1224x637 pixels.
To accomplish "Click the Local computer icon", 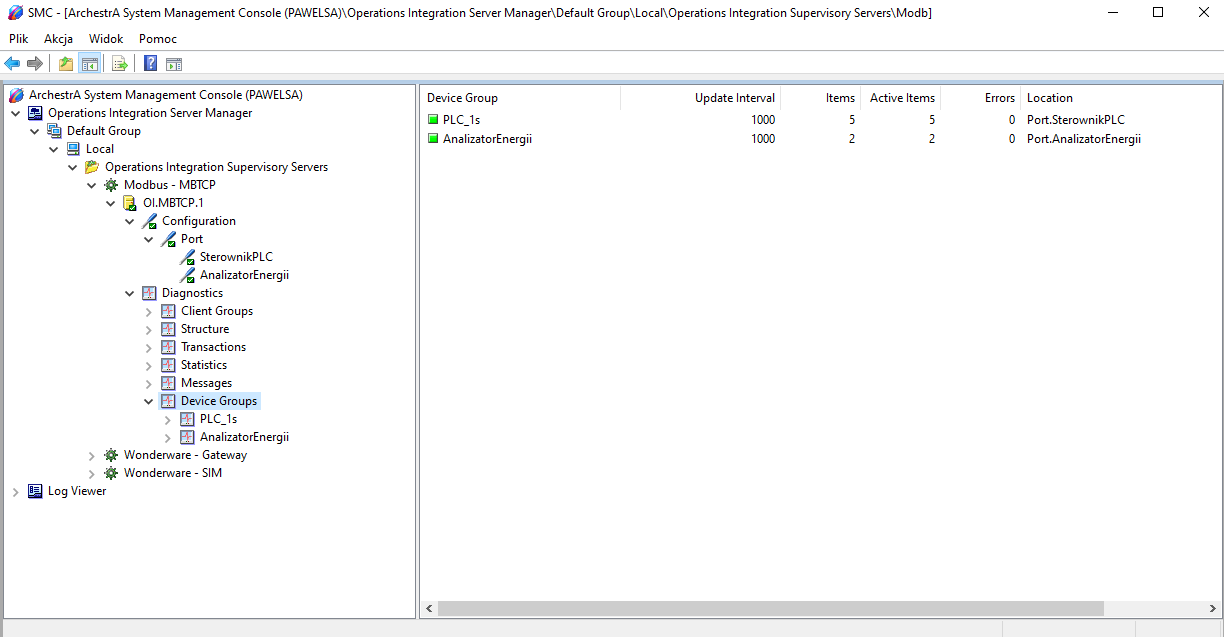I will [74, 149].
